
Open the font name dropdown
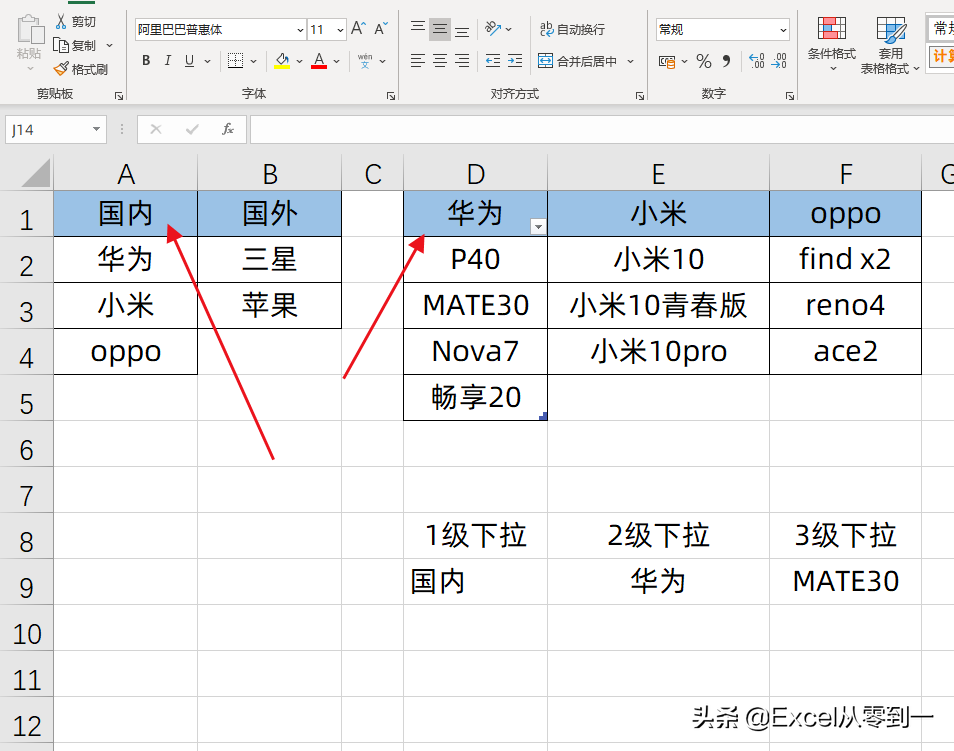[x=300, y=30]
